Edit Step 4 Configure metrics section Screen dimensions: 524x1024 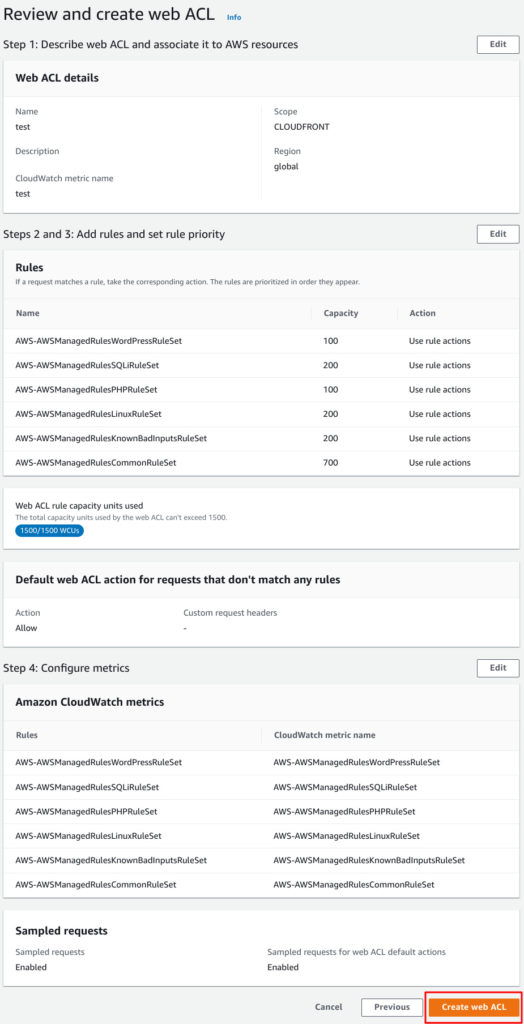pos(498,668)
